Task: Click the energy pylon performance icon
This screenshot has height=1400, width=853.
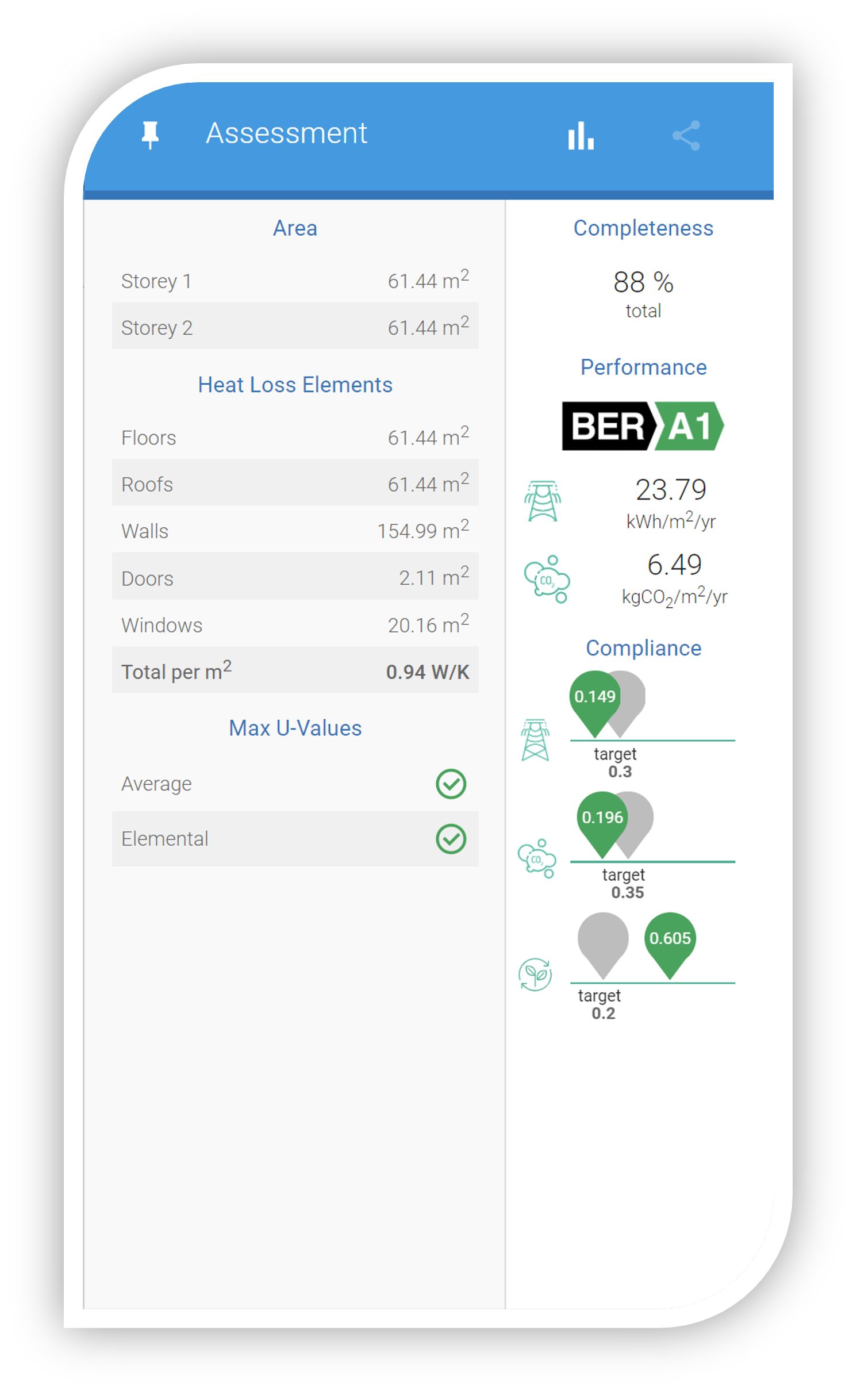Action: [x=542, y=501]
